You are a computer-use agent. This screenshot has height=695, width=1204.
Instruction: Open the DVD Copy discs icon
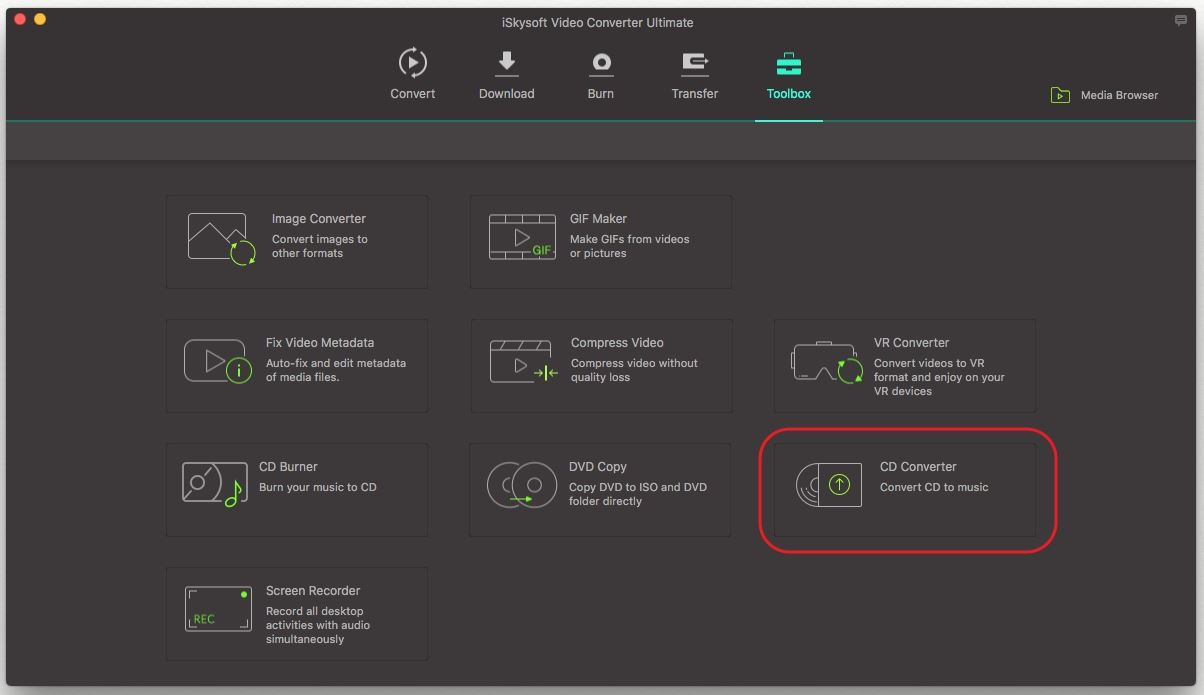(x=521, y=486)
